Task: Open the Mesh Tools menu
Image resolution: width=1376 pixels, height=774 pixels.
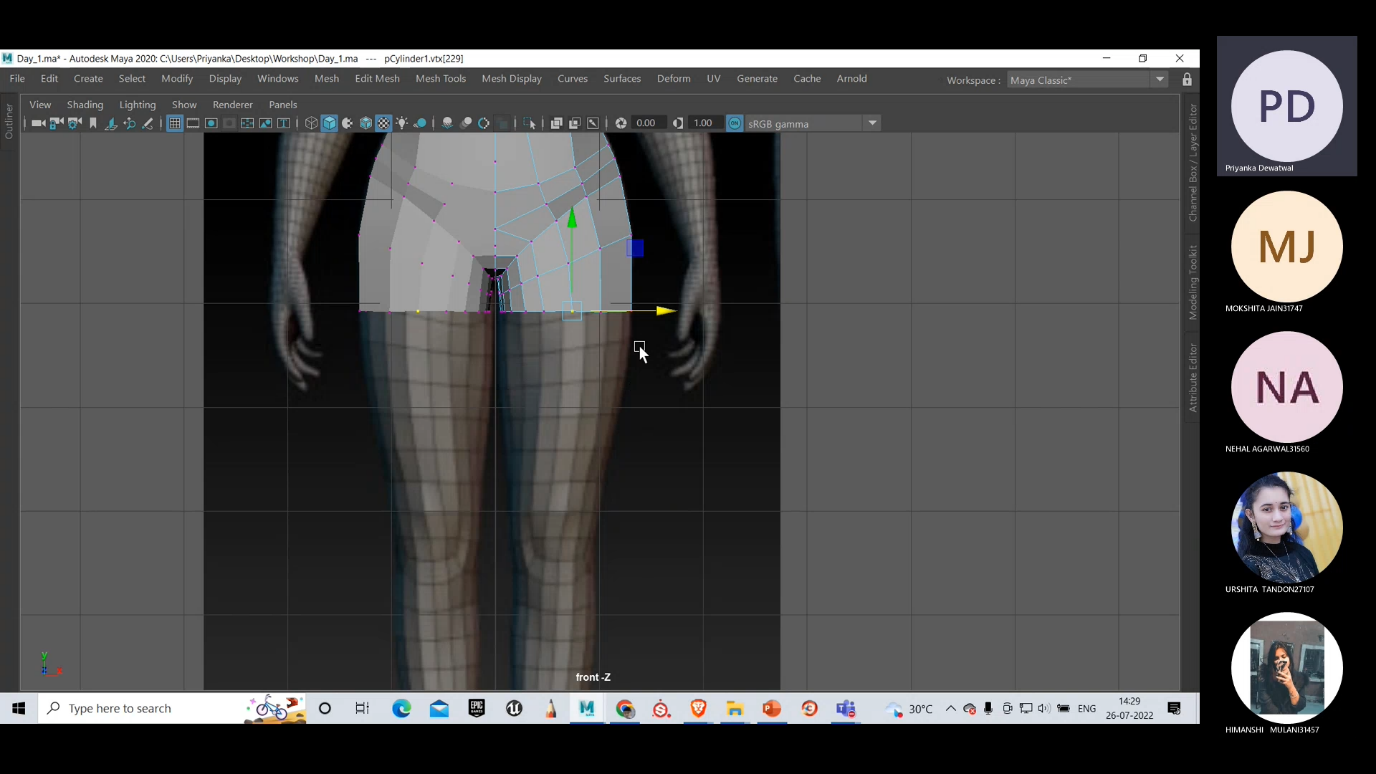Action: click(440, 79)
